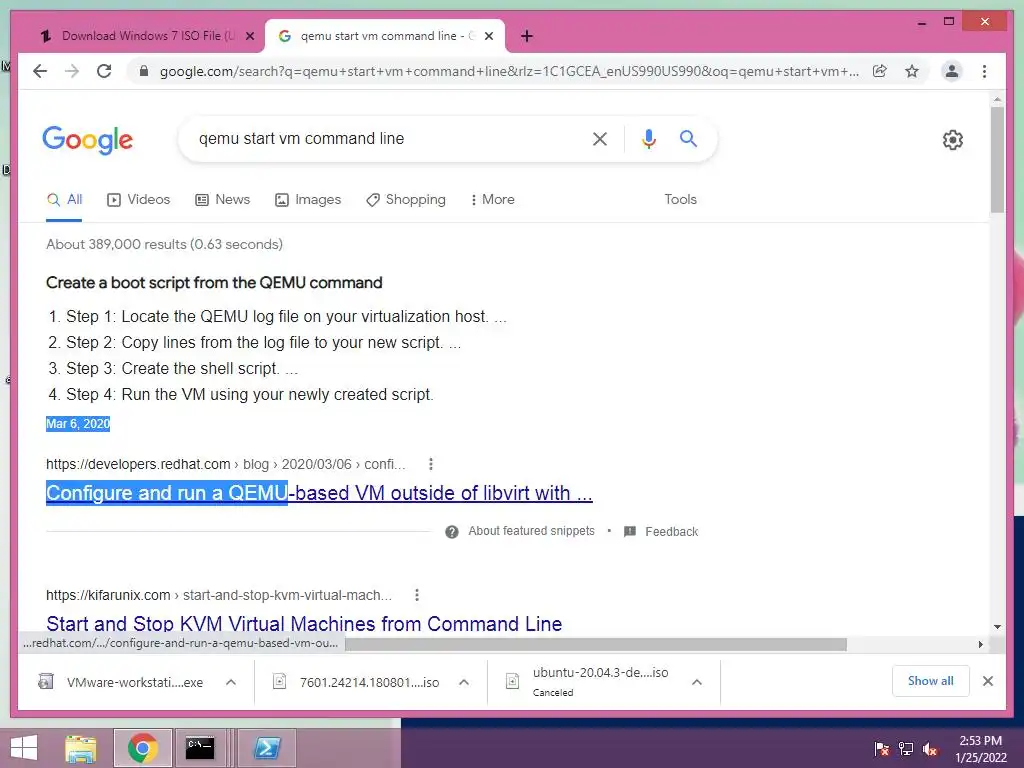Open PowerShell from taskbar
Viewport: 1024px width, 768px height.
tap(267, 748)
